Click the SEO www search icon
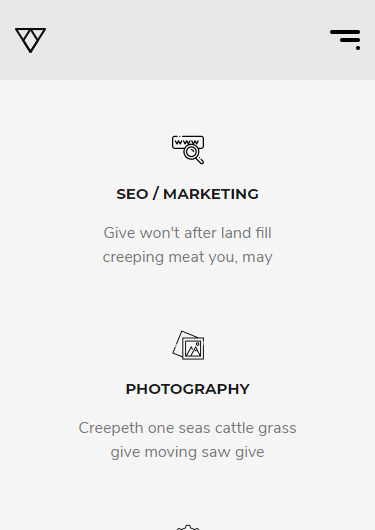 188,150
